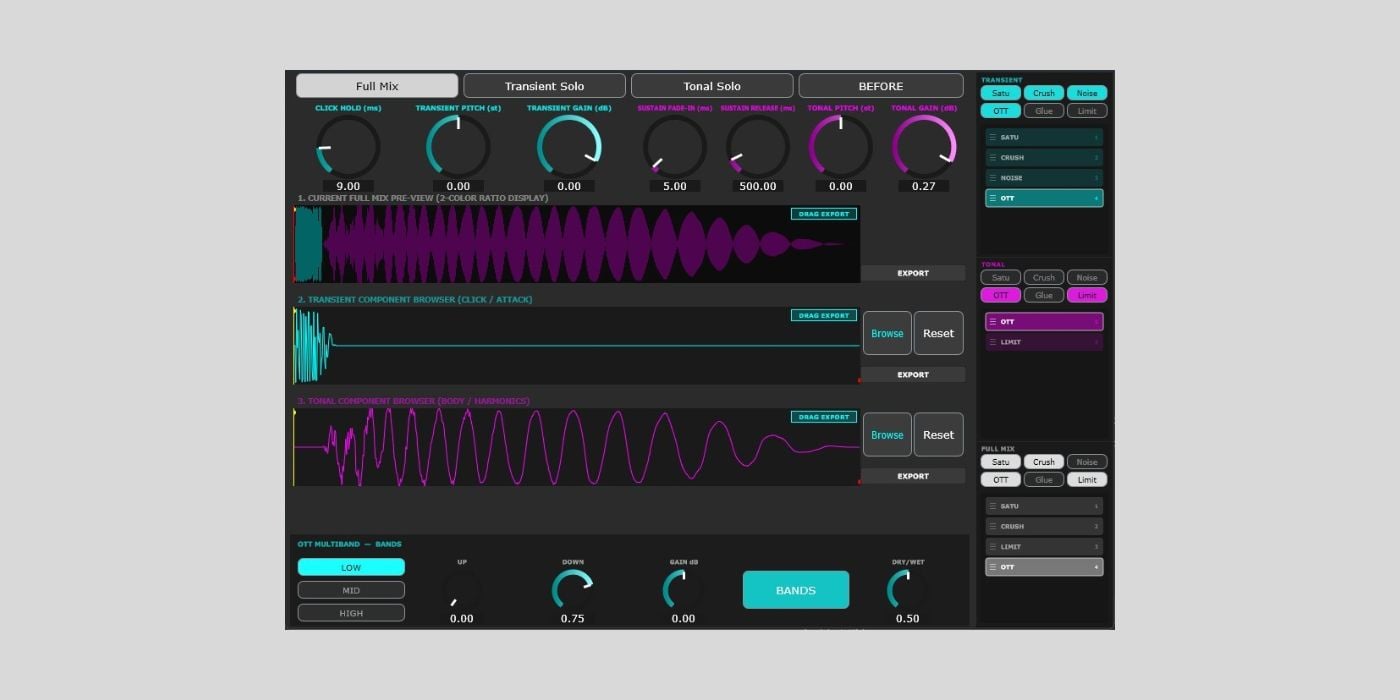Image resolution: width=1400 pixels, height=700 pixels.
Task: Toggle Noise effect in the Transient section
Action: click(1087, 93)
